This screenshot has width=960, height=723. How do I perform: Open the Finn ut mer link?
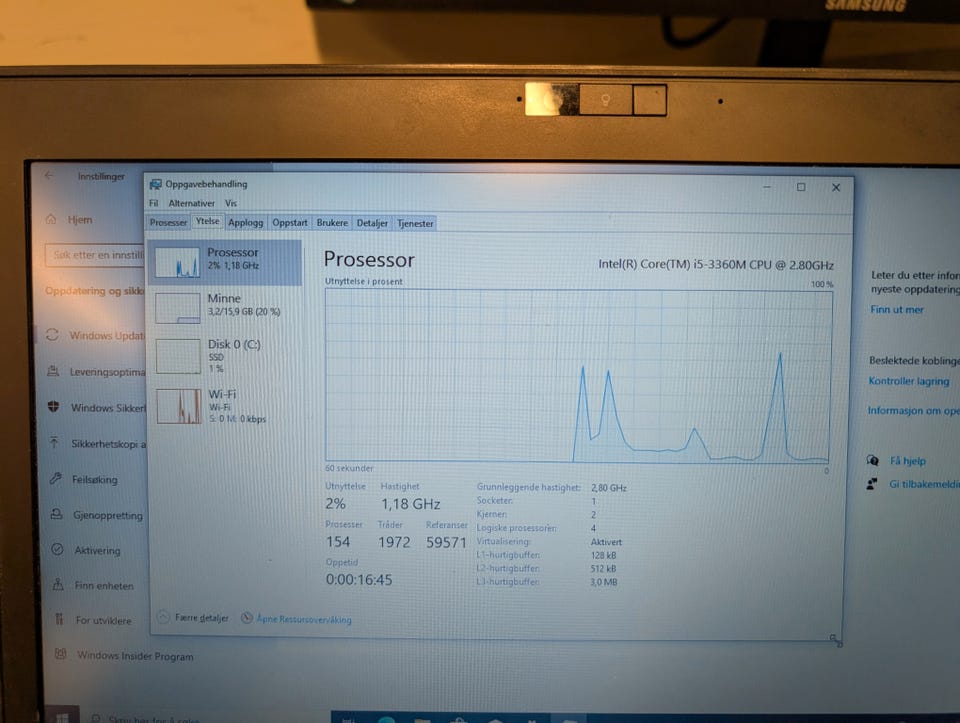pos(897,309)
